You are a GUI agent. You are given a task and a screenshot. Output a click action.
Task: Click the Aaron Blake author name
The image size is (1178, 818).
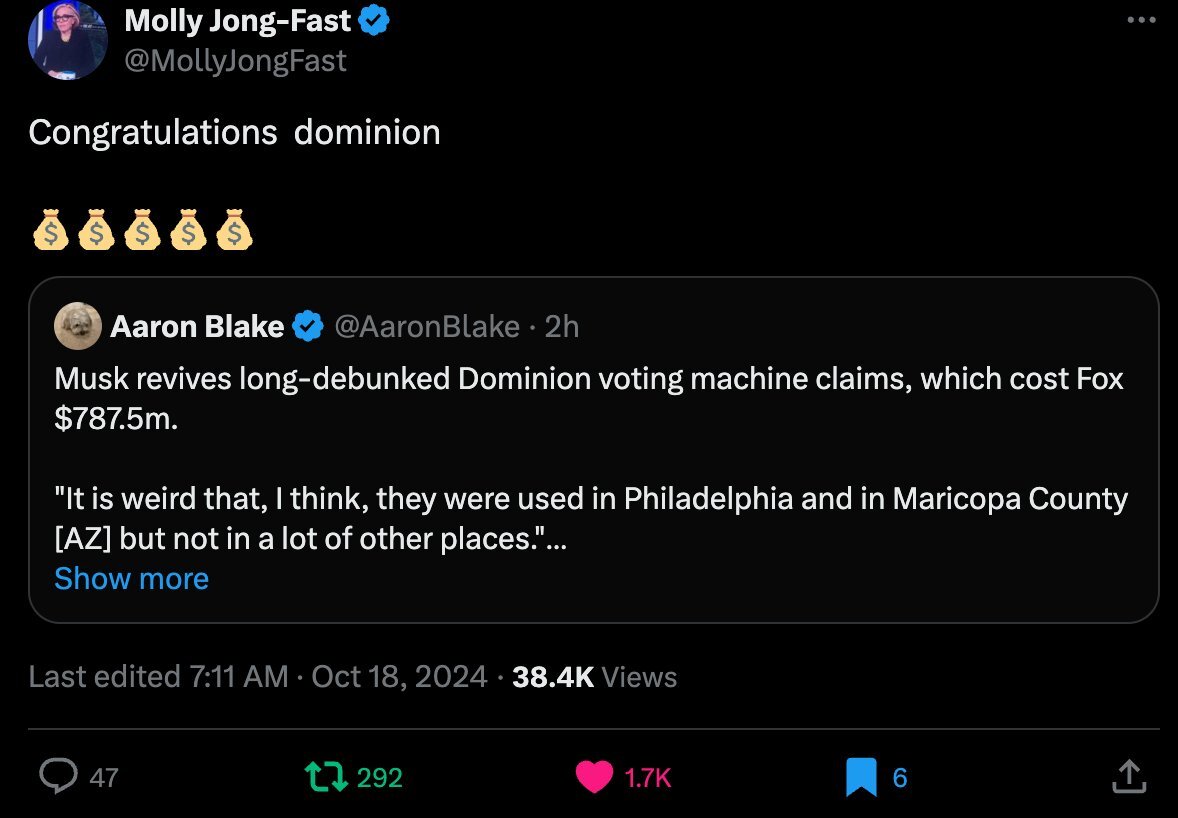(197, 326)
